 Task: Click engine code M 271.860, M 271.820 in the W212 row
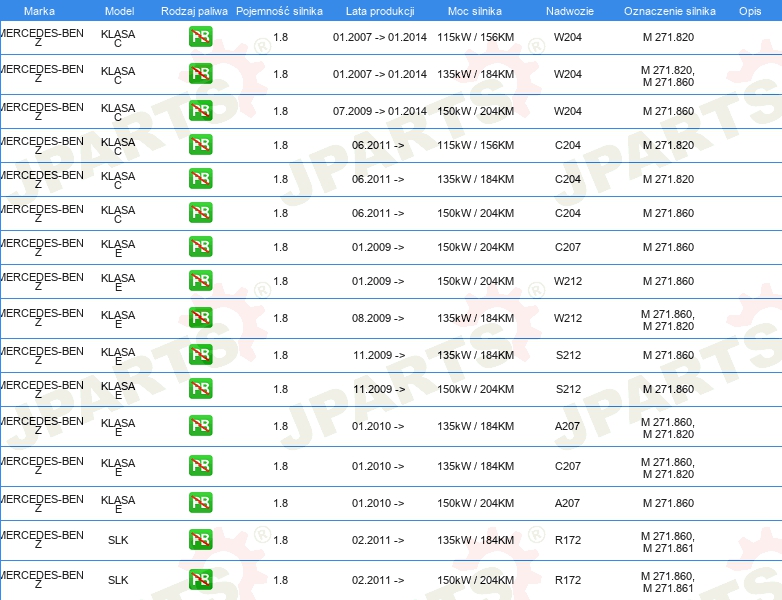pos(668,320)
